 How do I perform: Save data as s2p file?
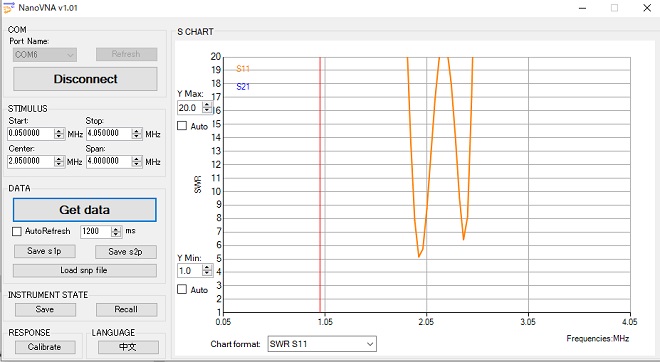click(125, 252)
